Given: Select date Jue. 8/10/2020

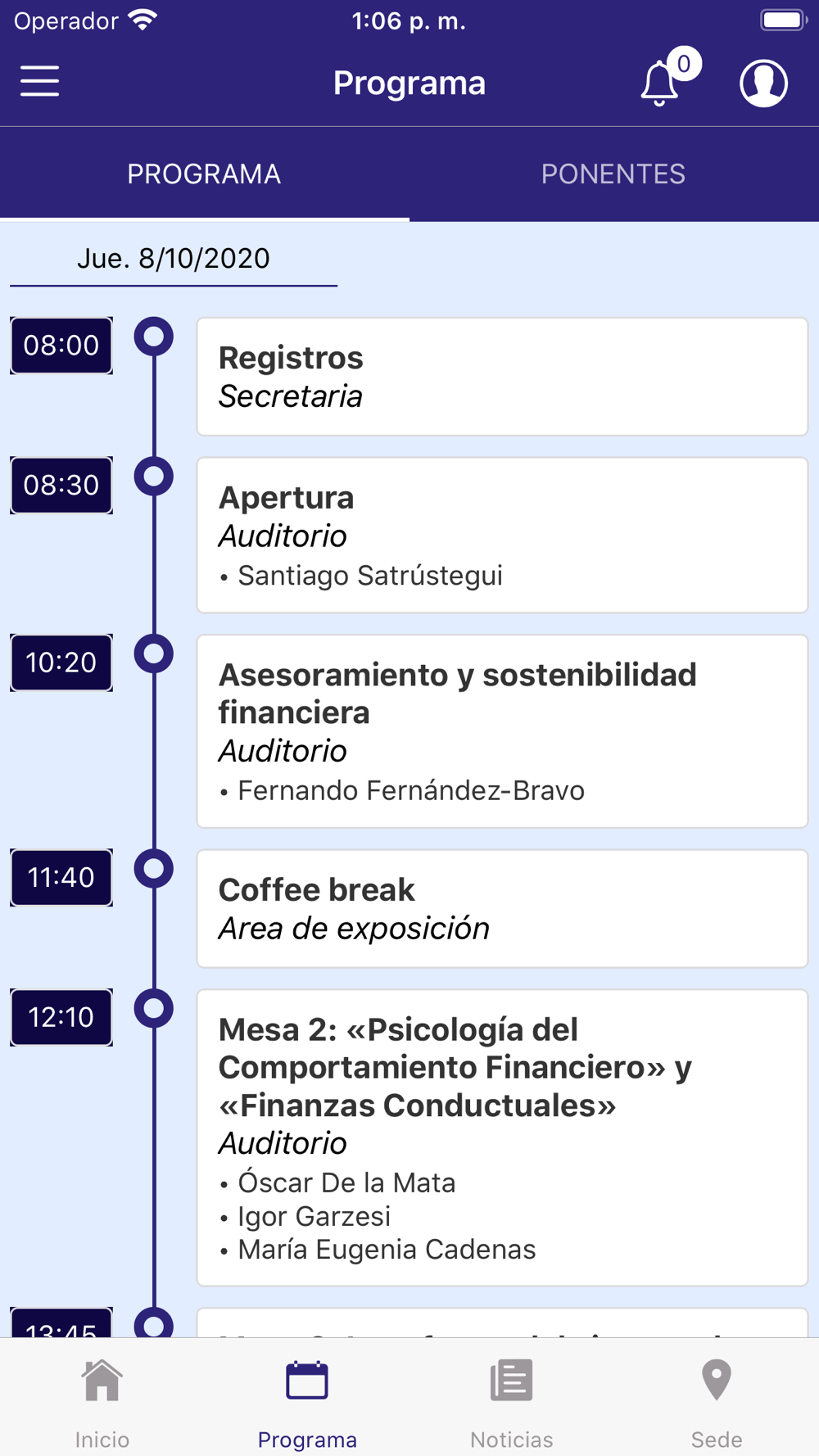Looking at the screenshot, I should point(174,259).
